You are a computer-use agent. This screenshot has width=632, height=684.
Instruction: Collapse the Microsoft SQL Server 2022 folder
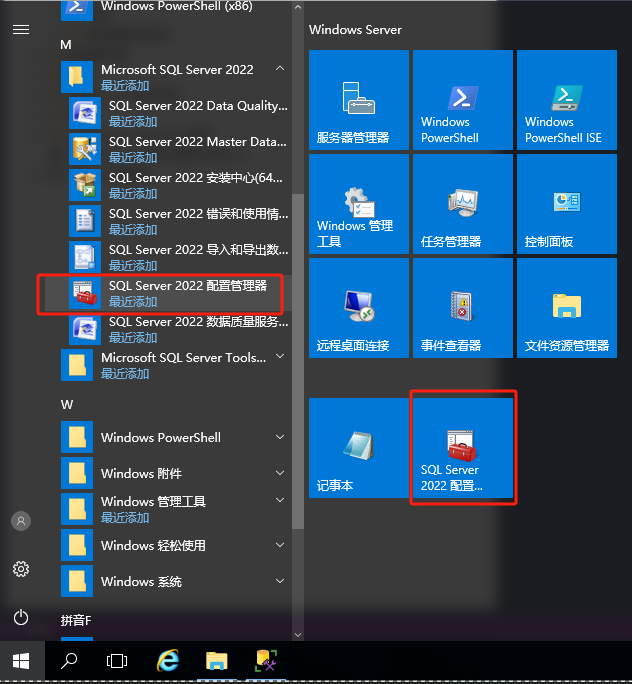pyautogui.click(x=280, y=69)
